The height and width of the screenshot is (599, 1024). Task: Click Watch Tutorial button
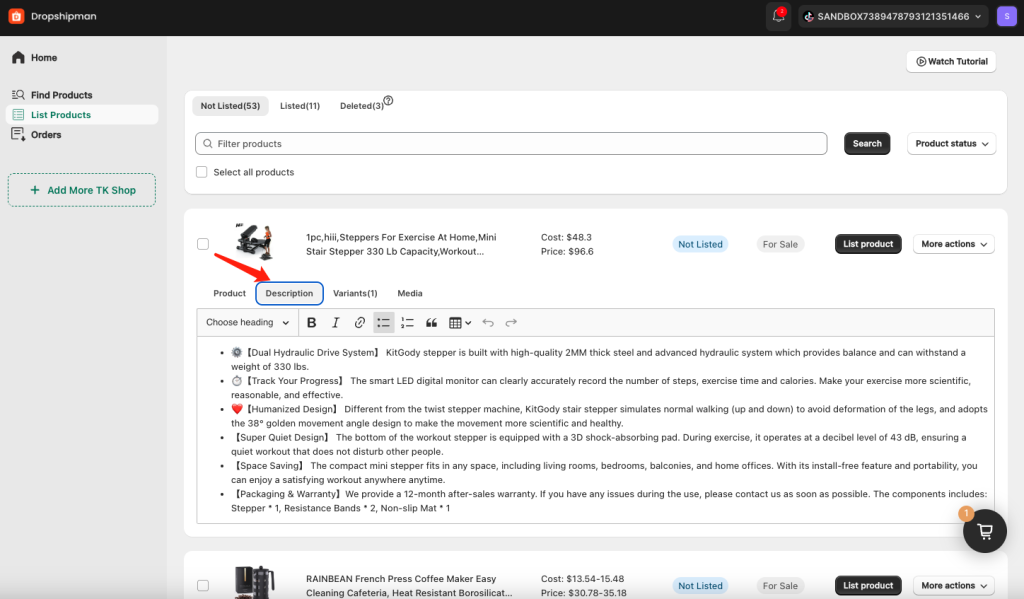pyautogui.click(x=951, y=61)
